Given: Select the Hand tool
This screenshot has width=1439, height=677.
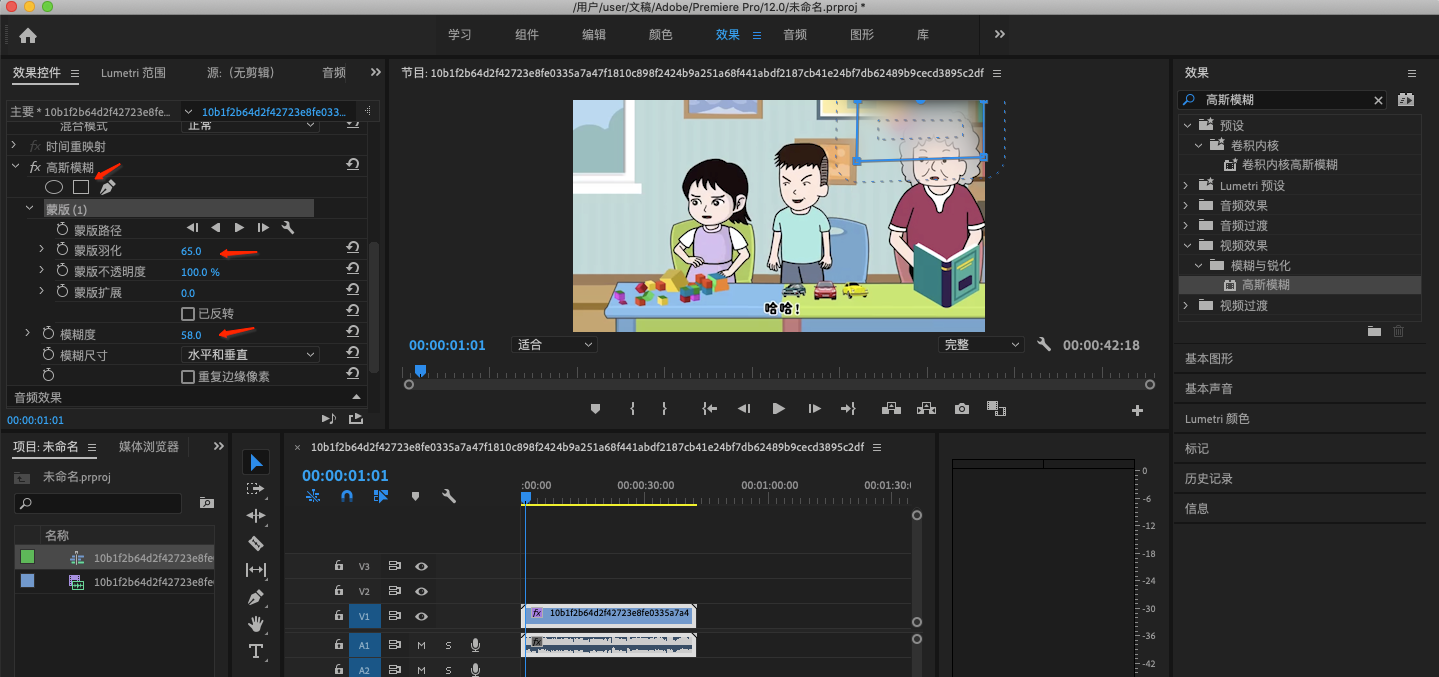Looking at the screenshot, I should 256,624.
